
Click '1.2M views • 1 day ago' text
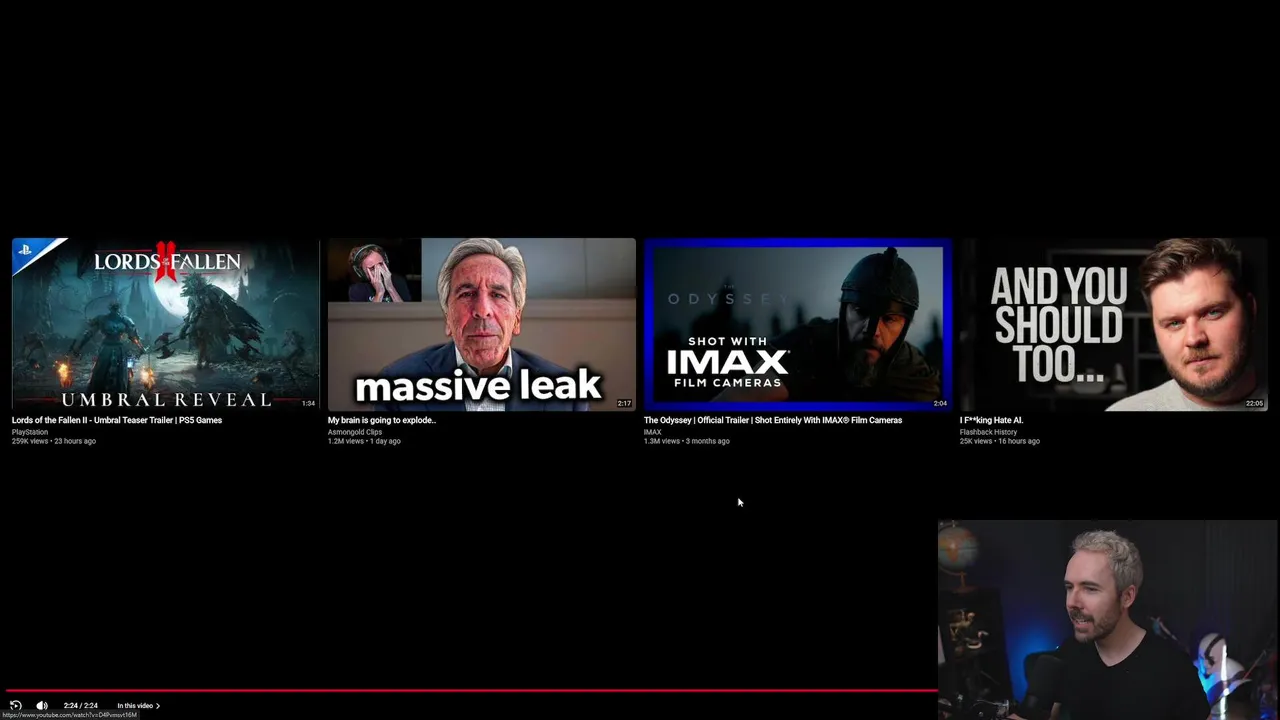[x=364, y=441]
